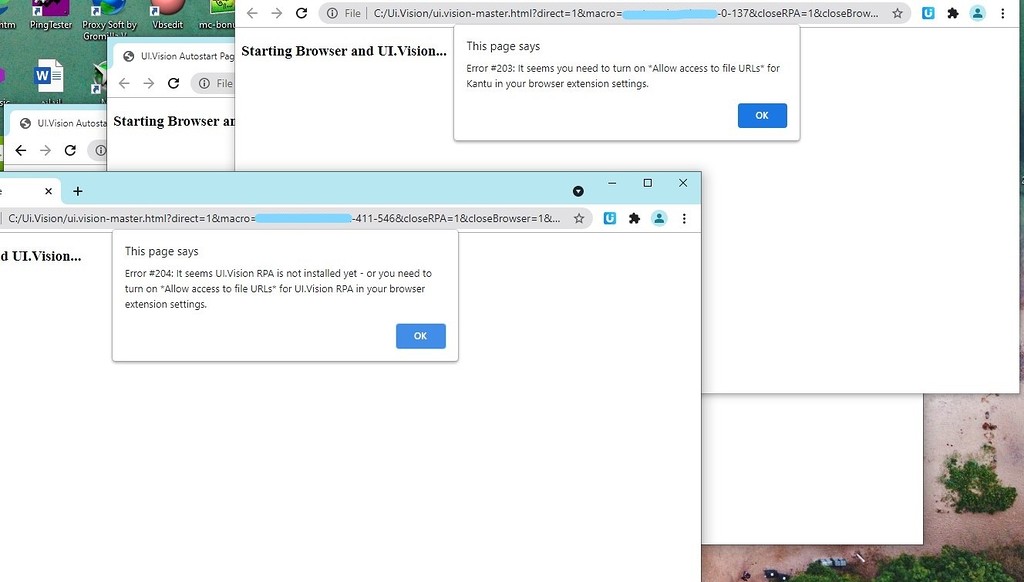Open the Chrome profile avatar icon
This screenshot has height=582, width=1024.
tap(659, 218)
